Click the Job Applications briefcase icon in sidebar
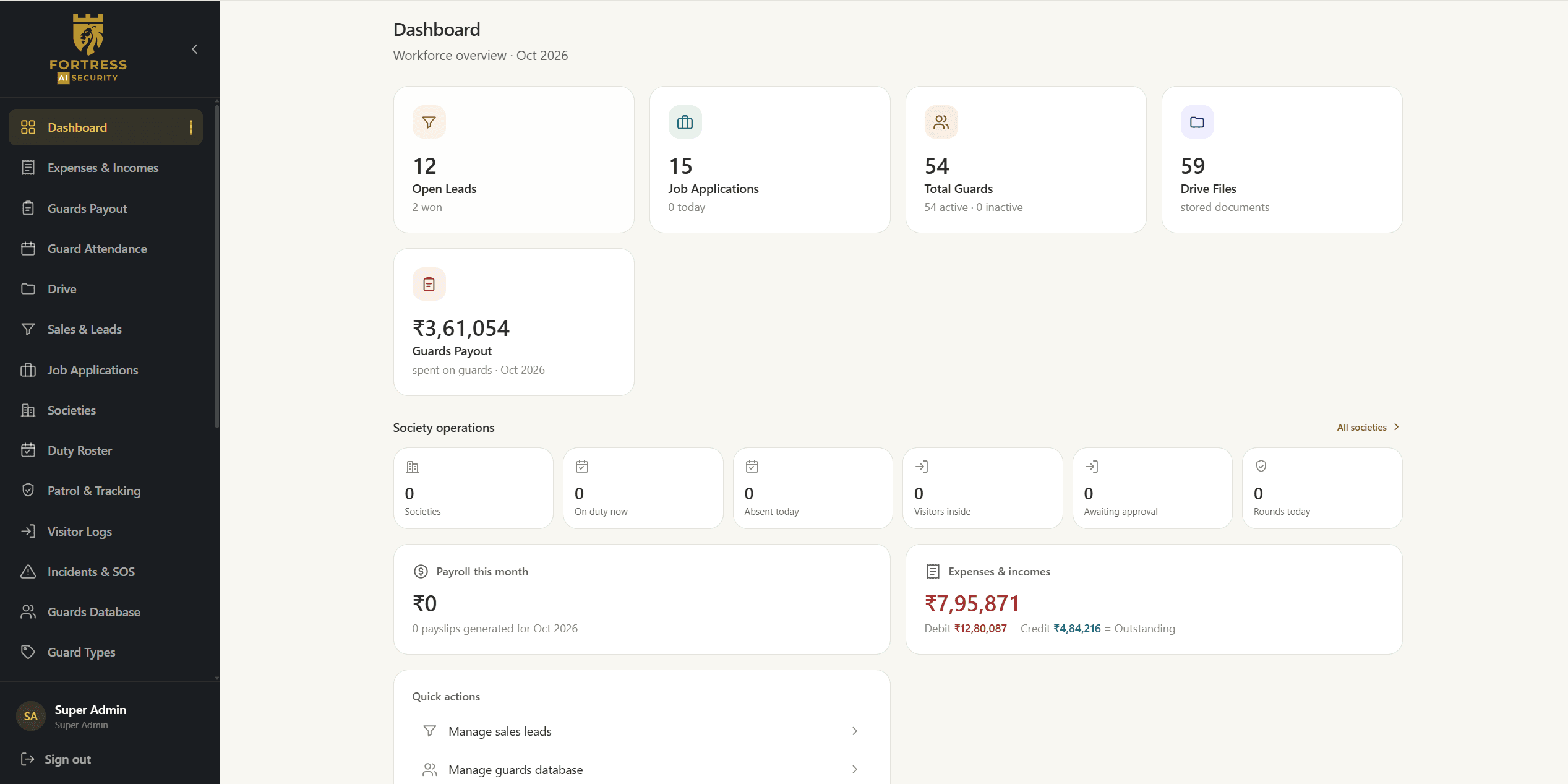 click(x=28, y=370)
